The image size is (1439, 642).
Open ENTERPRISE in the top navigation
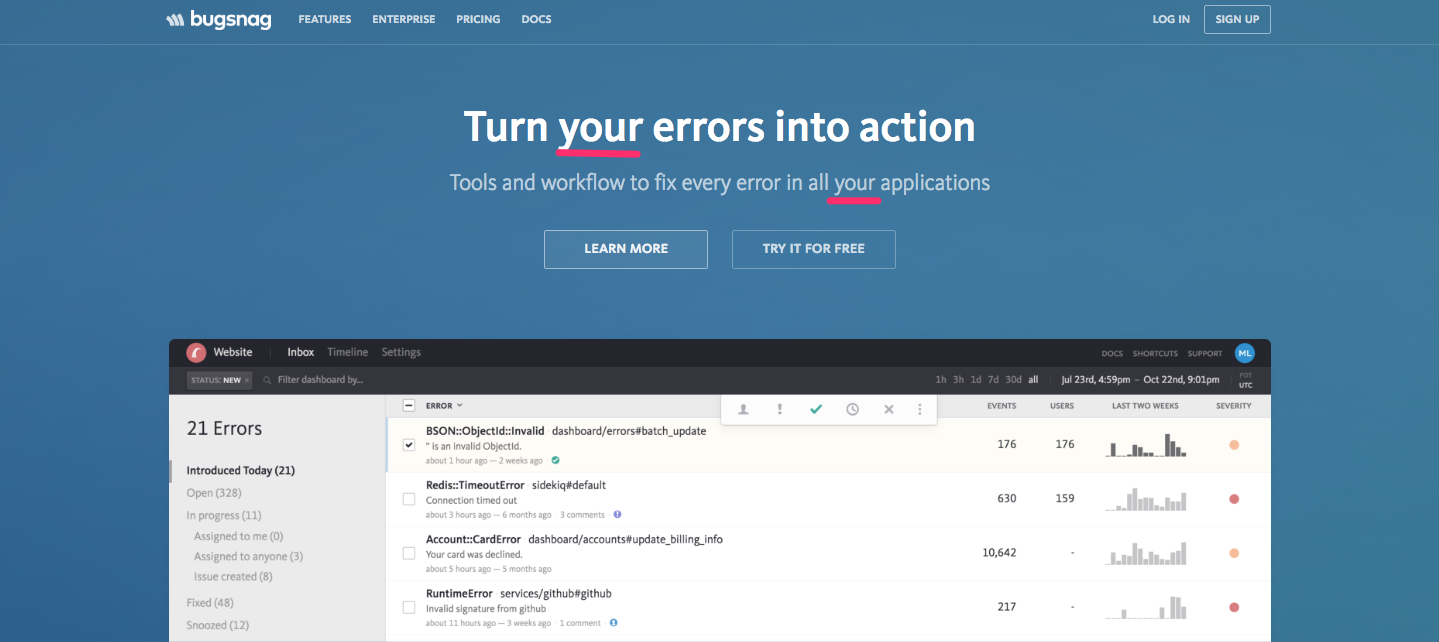pyautogui.click(x=404, y=19)
